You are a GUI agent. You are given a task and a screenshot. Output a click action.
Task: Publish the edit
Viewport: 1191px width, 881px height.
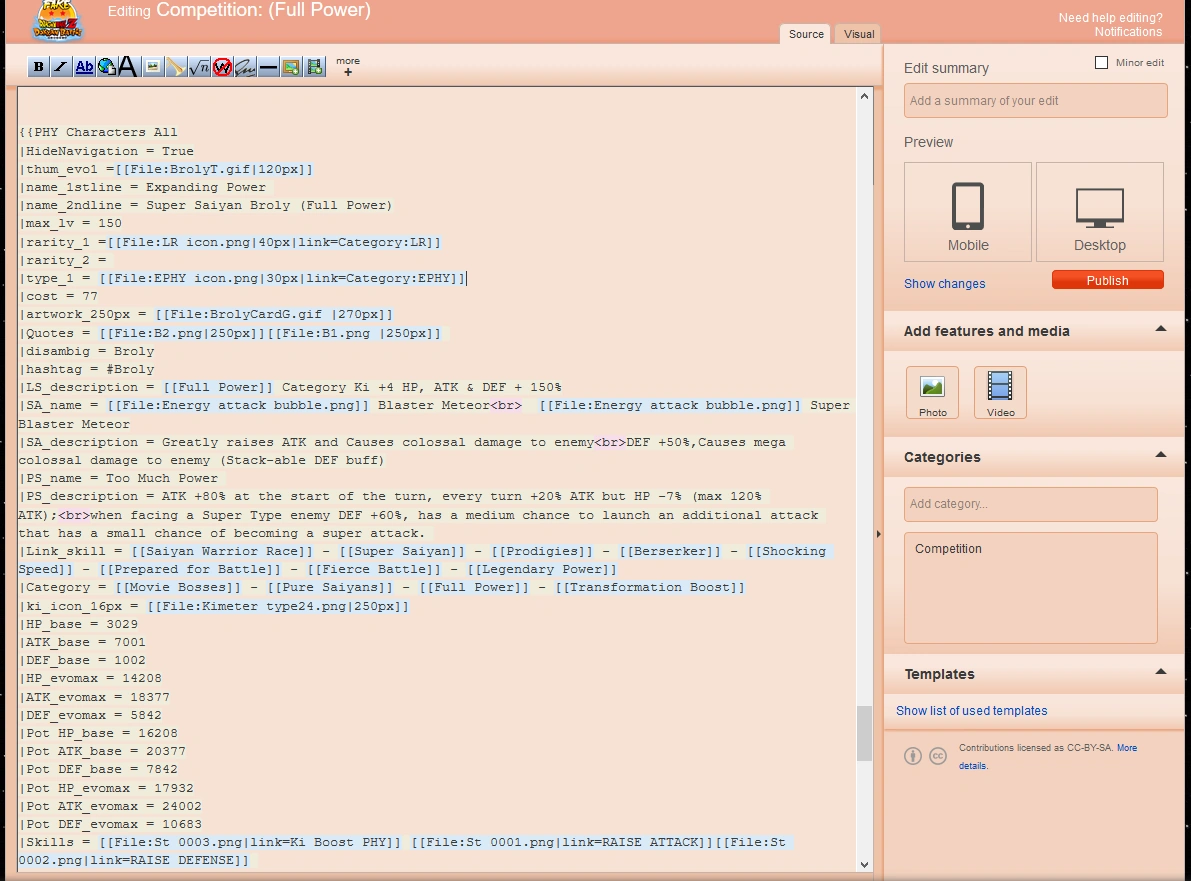pyautogui.click(x=1107, y=280)
